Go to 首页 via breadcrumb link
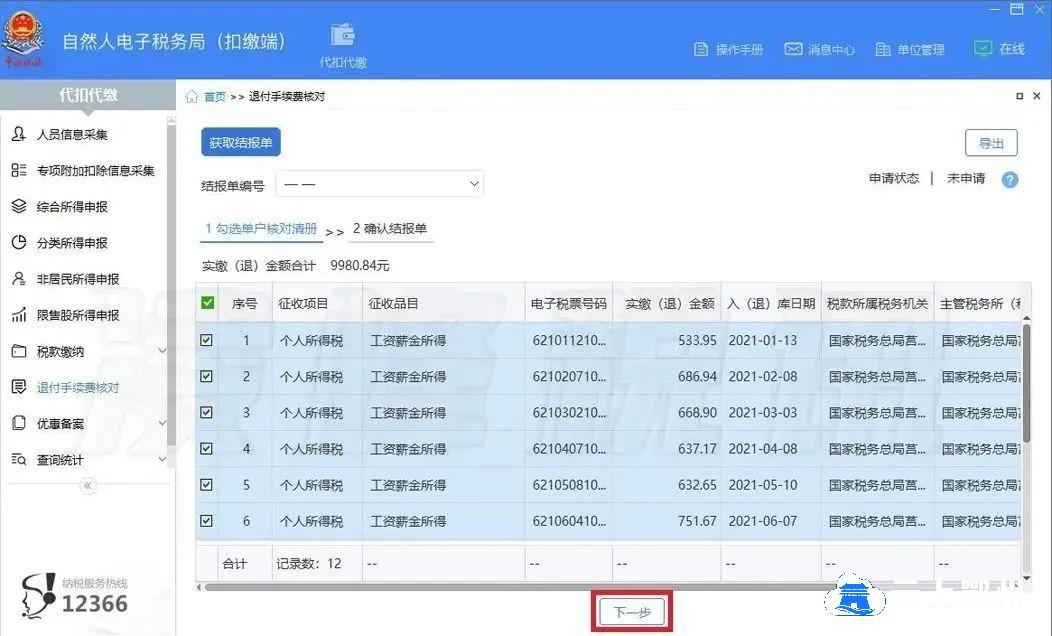1052x636 pixels. coord(215,97)
